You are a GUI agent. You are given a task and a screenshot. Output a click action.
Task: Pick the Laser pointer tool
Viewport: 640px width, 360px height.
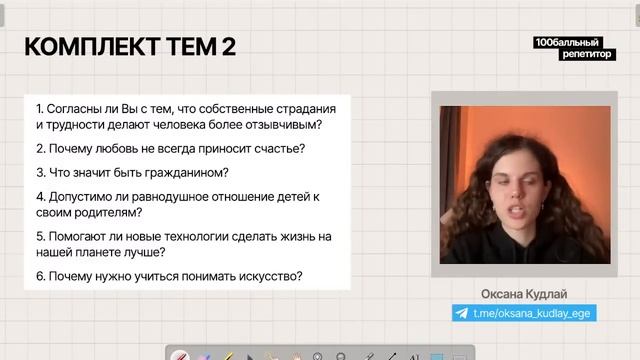[368, 357]
